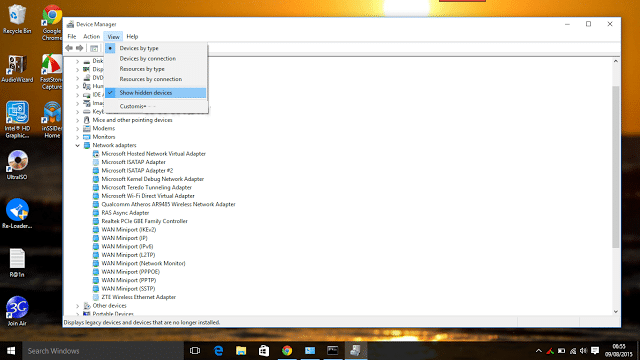
Task: Choose Customise from View menu
Action: pyautogui.click(x=156, y=106)
